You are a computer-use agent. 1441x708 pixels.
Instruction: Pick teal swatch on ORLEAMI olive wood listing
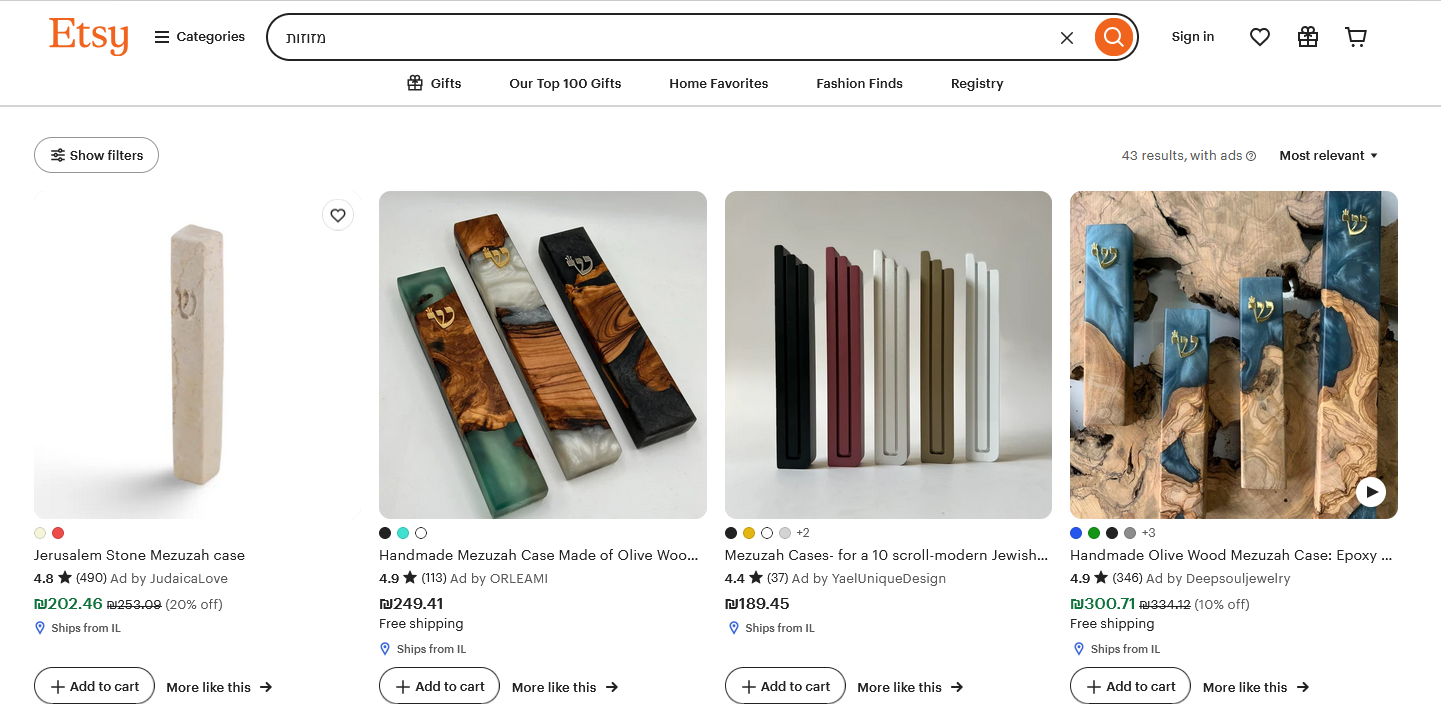pos(403,533)
